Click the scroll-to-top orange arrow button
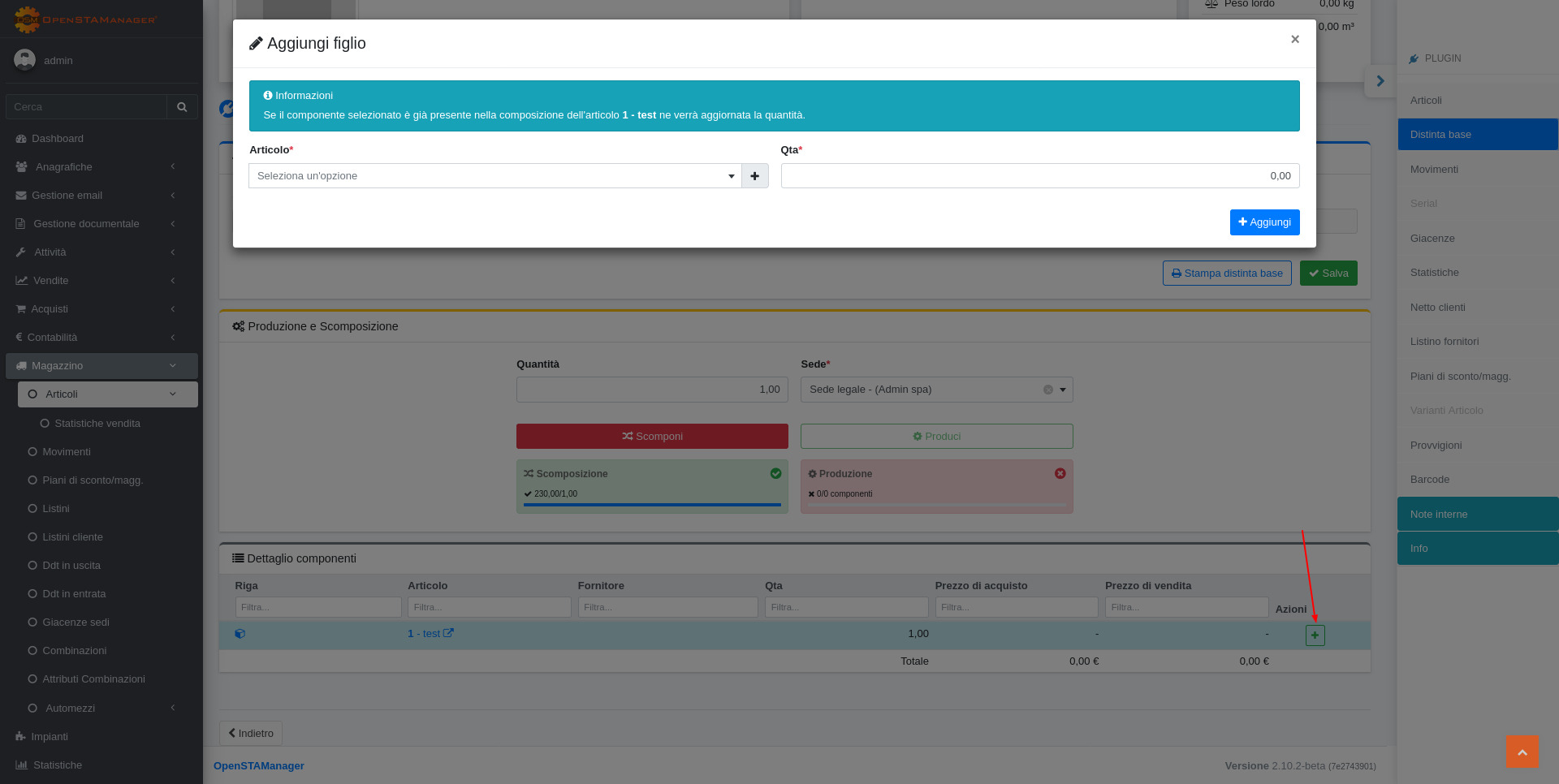This screenshot has width=1559, height=784. point(1522,752)
